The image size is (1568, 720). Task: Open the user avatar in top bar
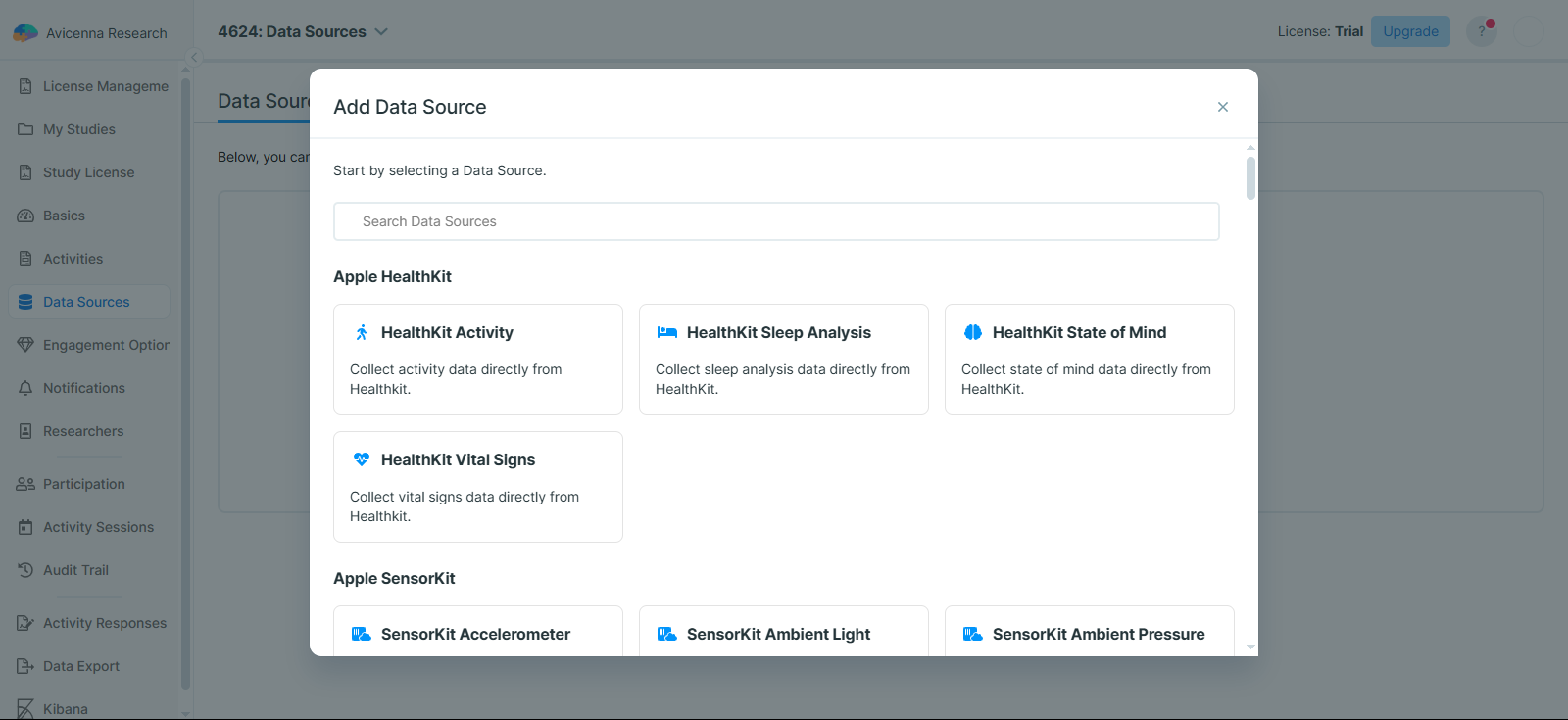(x=1528, y=31)
